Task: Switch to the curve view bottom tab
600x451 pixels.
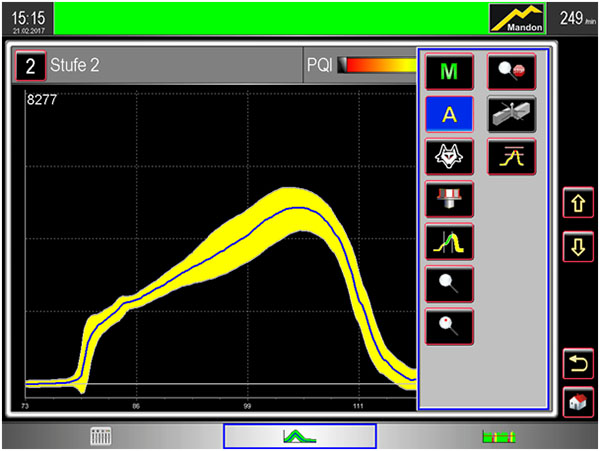Action: pyautogui.click(x=299, y=436)
